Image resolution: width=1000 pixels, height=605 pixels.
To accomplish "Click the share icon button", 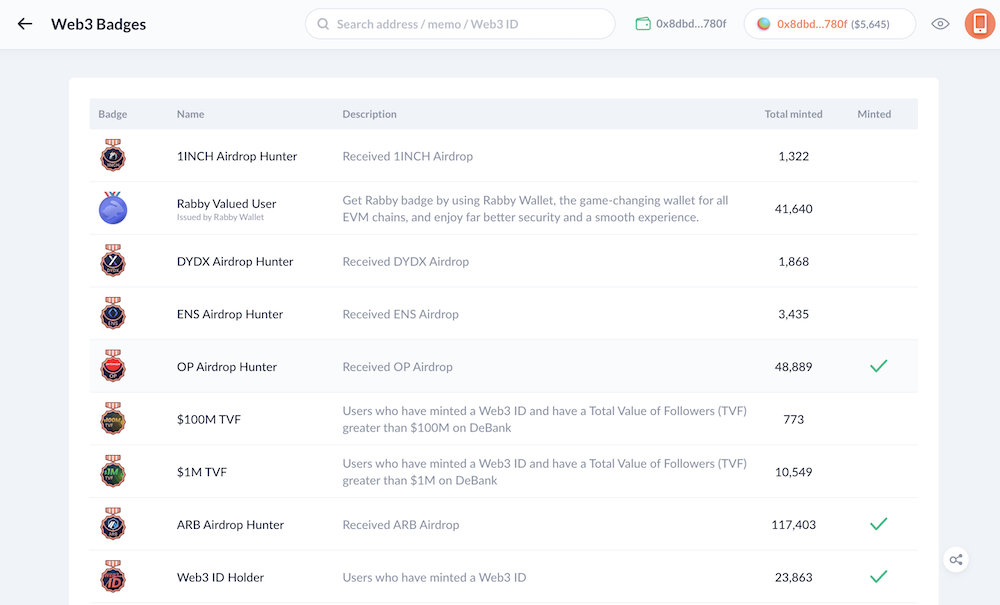I will click(x=956, y=560).
